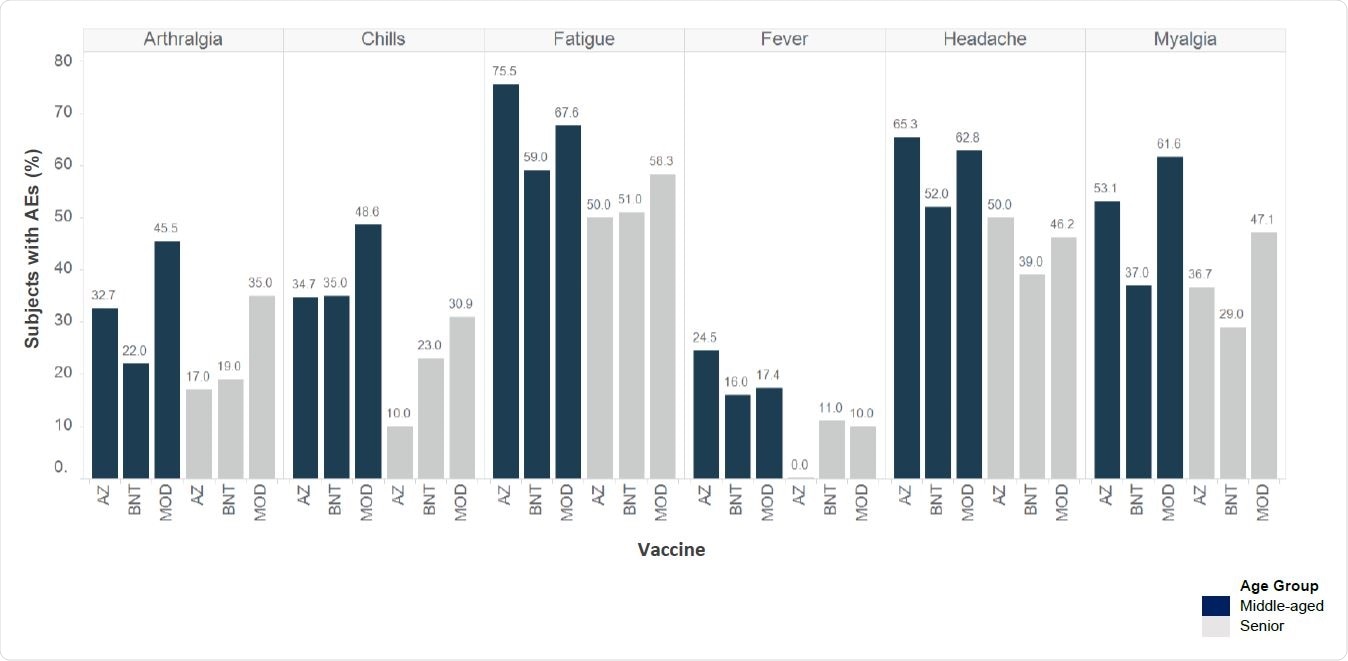The image size is (1348, 661).
Task: Click the Age Group legend title
Action: 1279,586
